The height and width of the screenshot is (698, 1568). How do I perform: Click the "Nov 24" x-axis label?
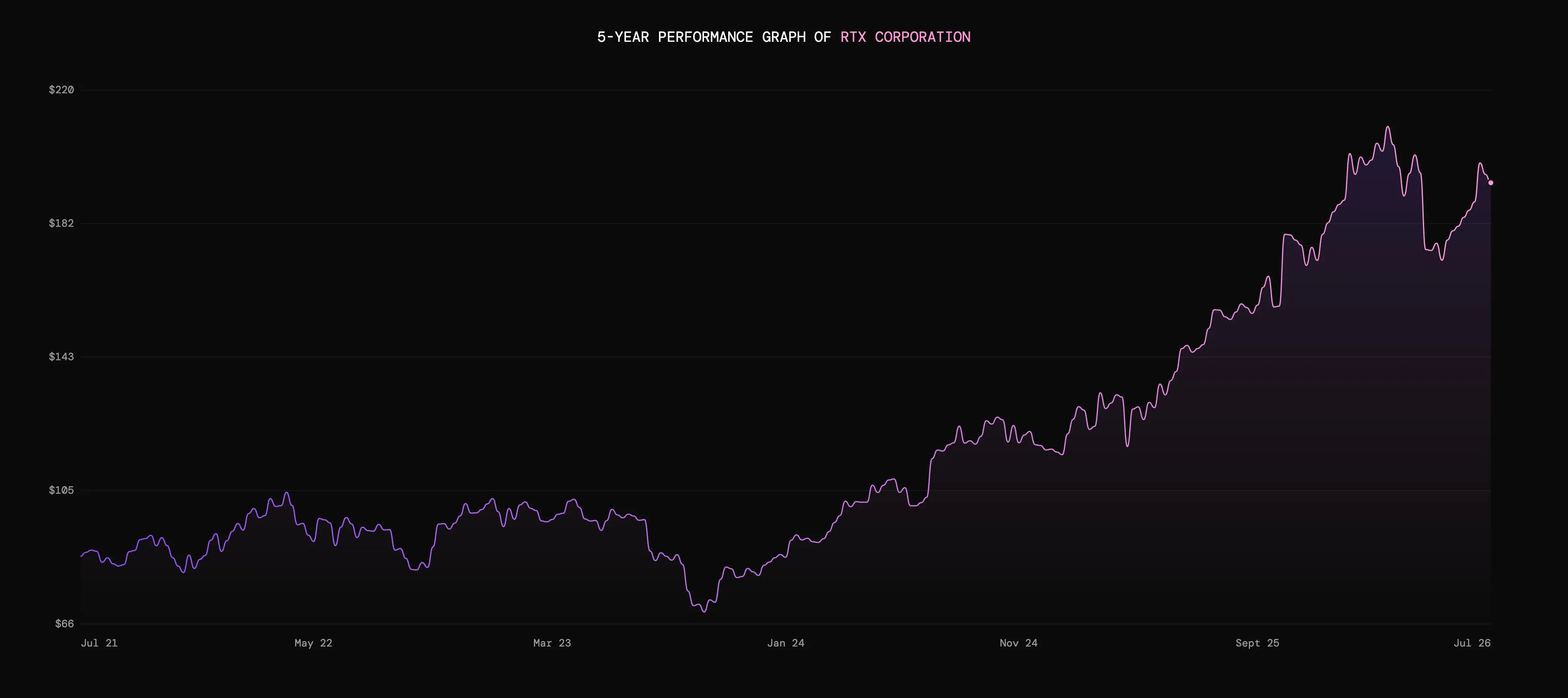pyautogui.click(x=1018, y=643)
